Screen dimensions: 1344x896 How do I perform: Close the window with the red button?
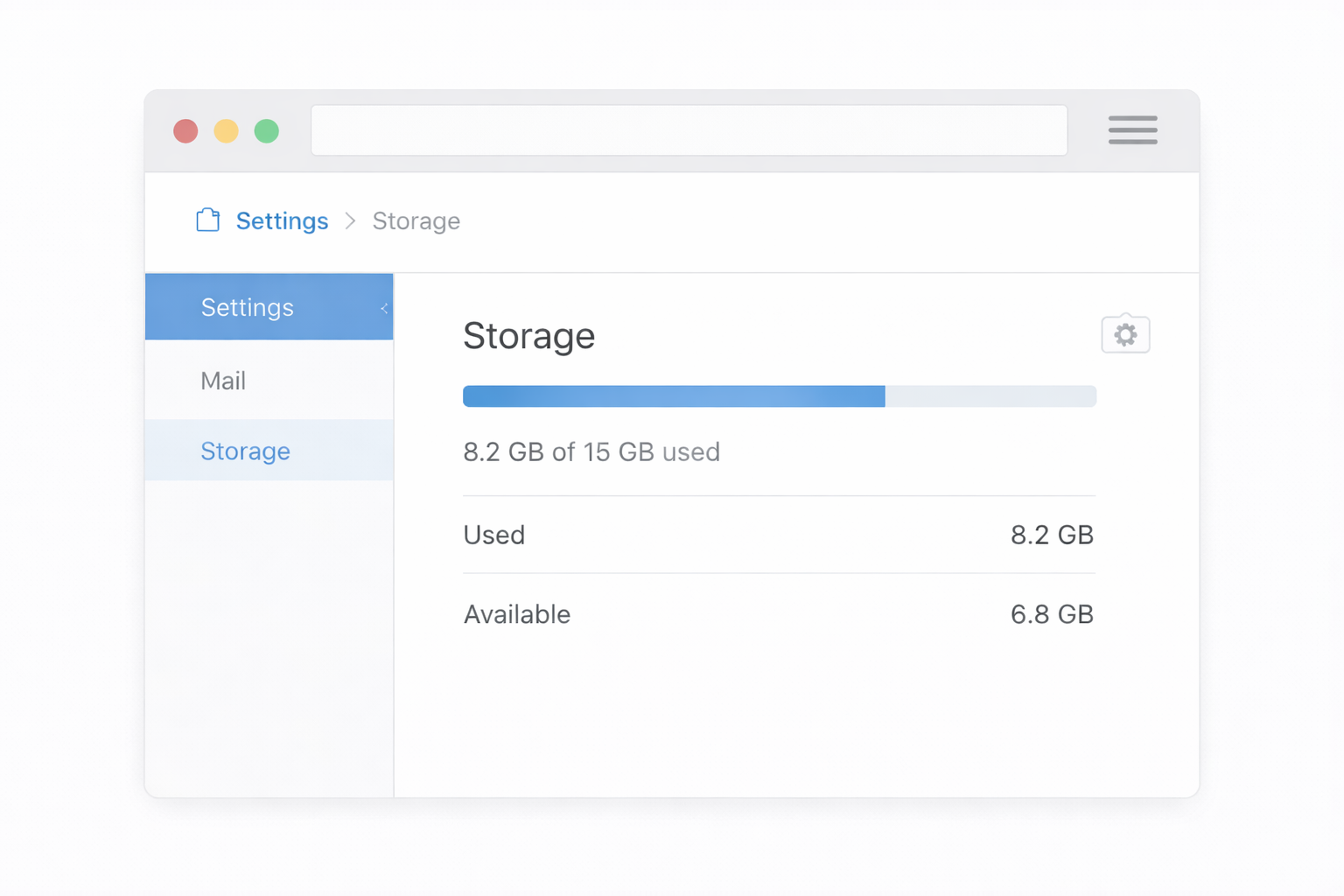point(185,131)
